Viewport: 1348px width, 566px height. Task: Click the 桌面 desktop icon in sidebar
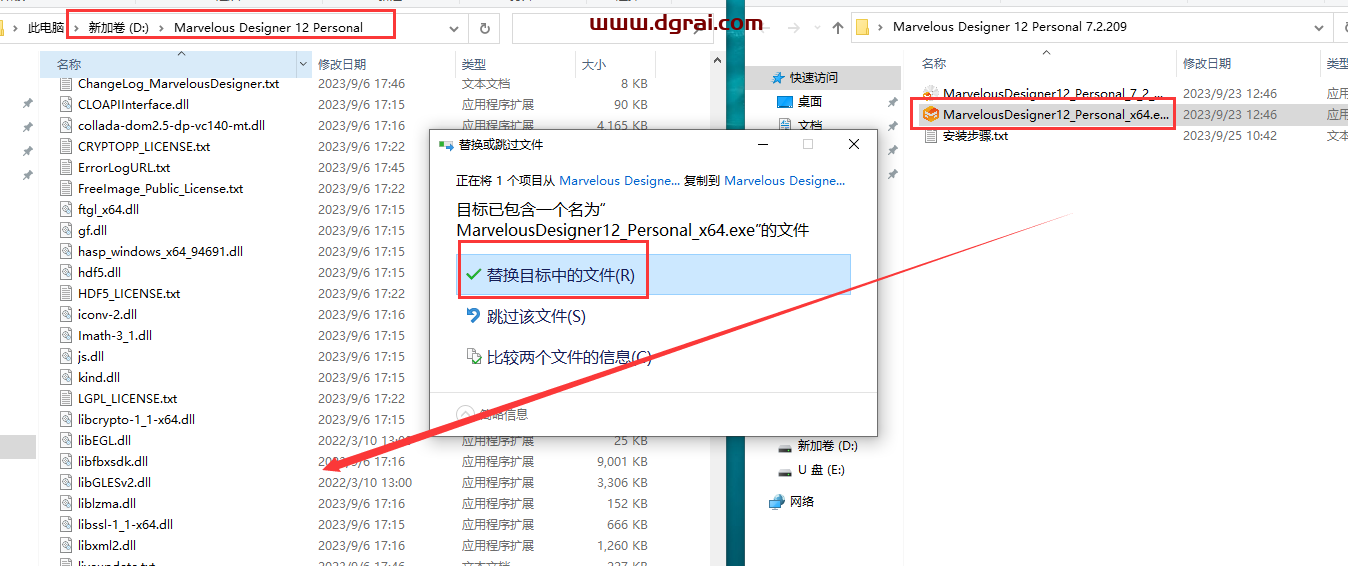pos(786,101)
